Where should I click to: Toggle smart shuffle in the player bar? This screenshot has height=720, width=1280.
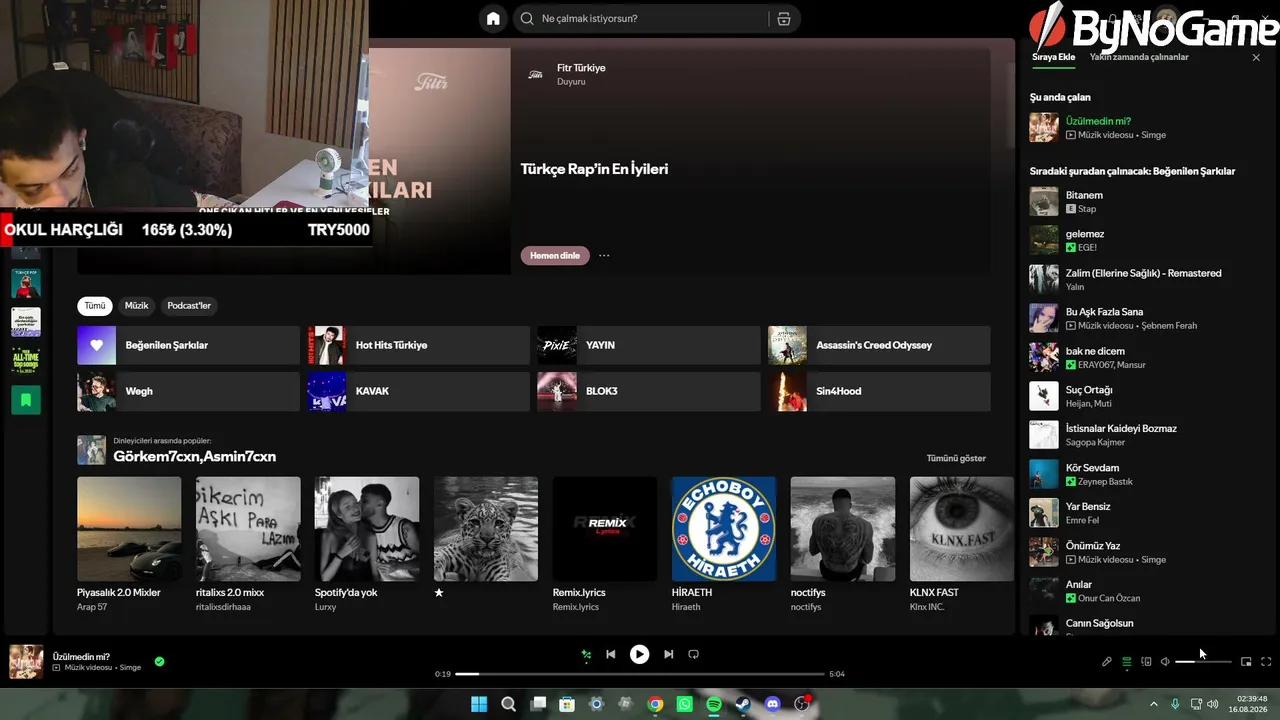point(587,654)
